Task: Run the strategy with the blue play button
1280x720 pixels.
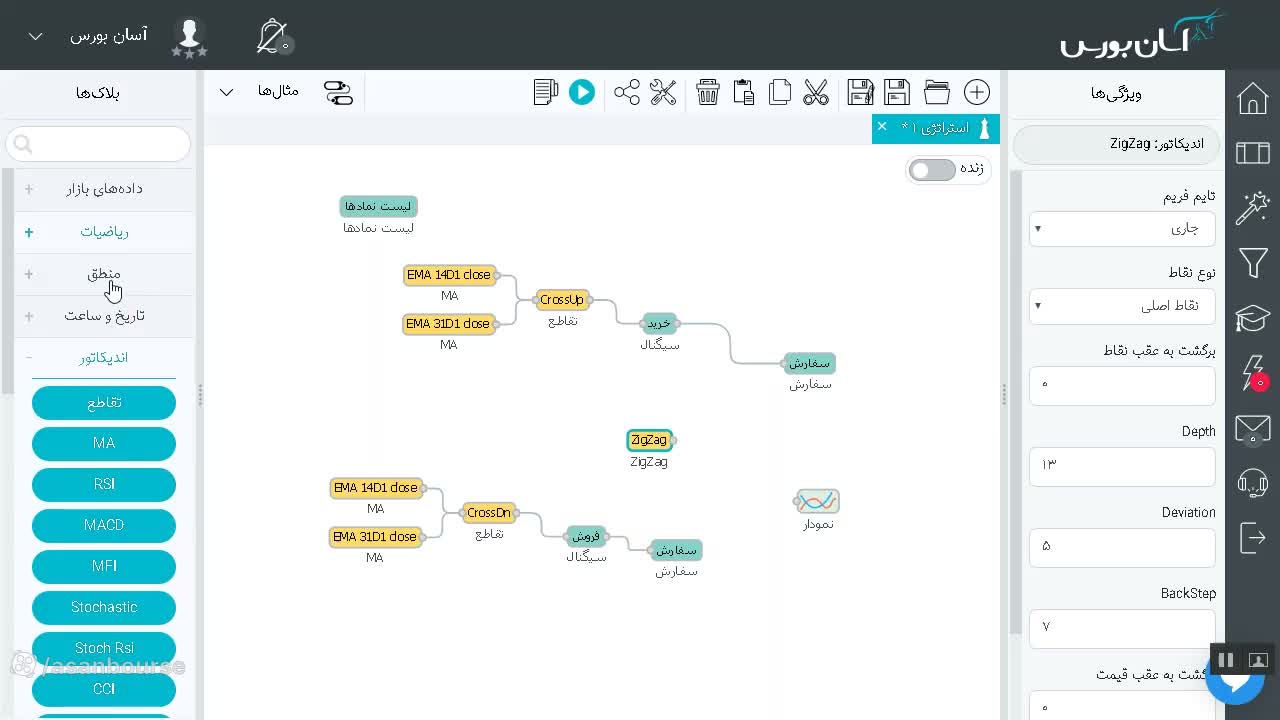Action: (582, 93)
